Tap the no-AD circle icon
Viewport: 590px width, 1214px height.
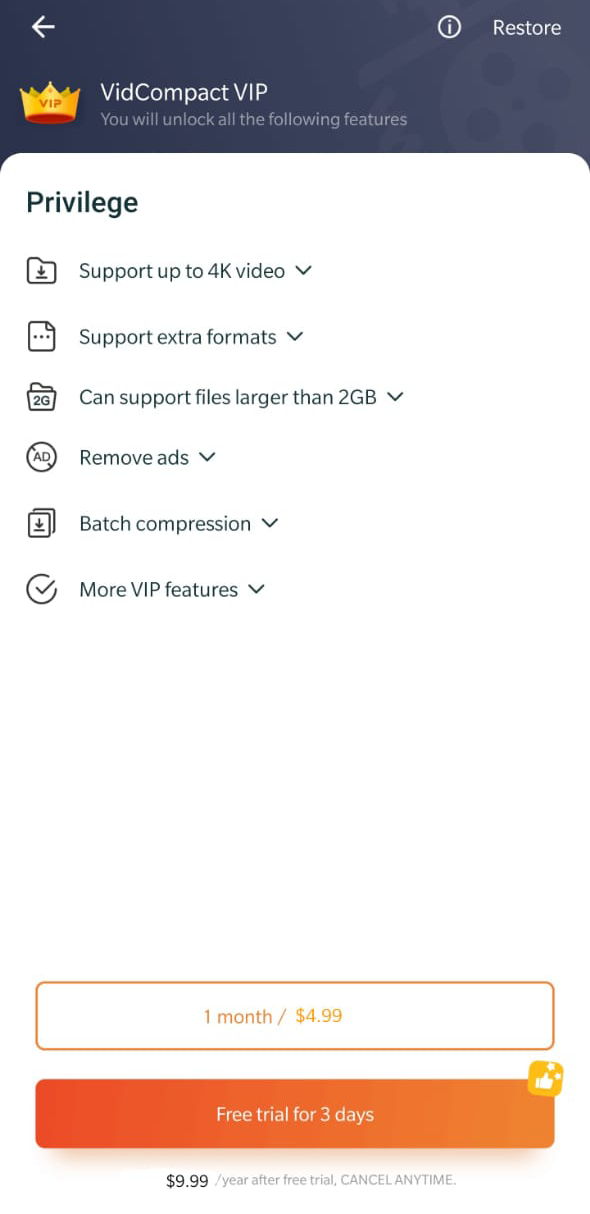point(41,457)
